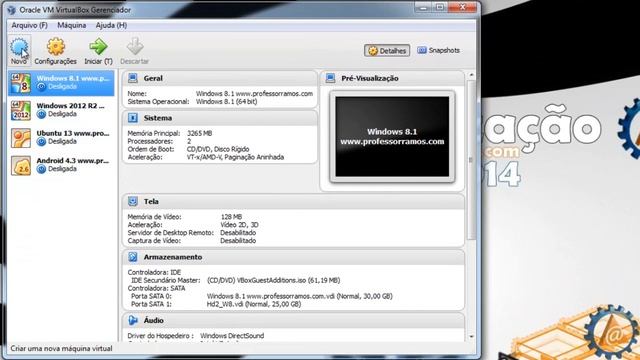Open the Armazenamento settings header link
The width and height of the screenshot is (640, 360).
coord(173,257)
